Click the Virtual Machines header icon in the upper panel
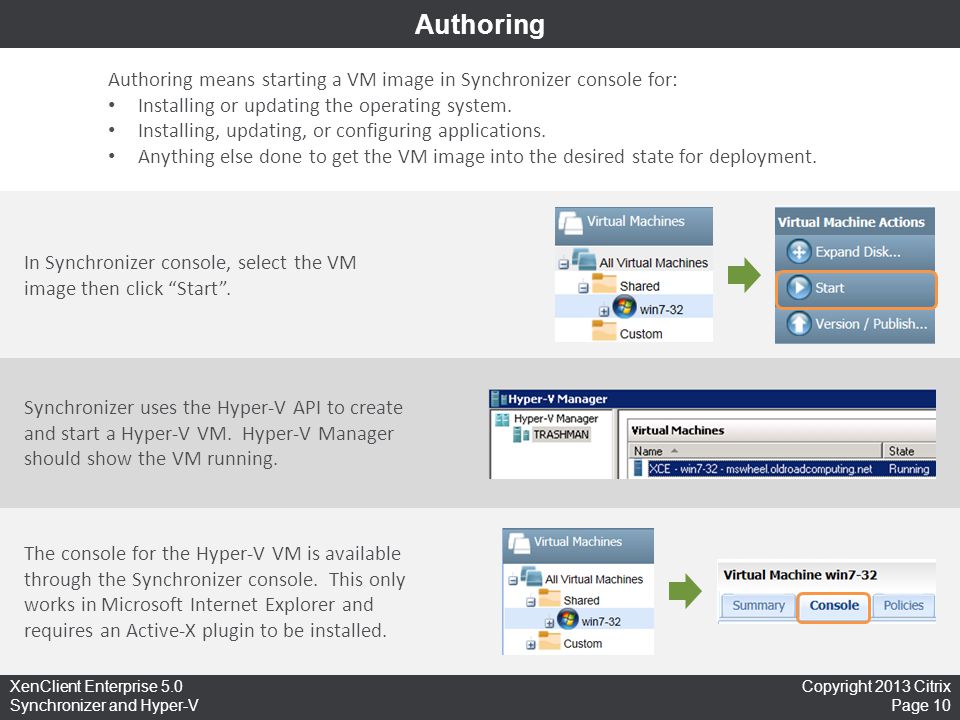 pyautogui.click(x=570, y=223)
